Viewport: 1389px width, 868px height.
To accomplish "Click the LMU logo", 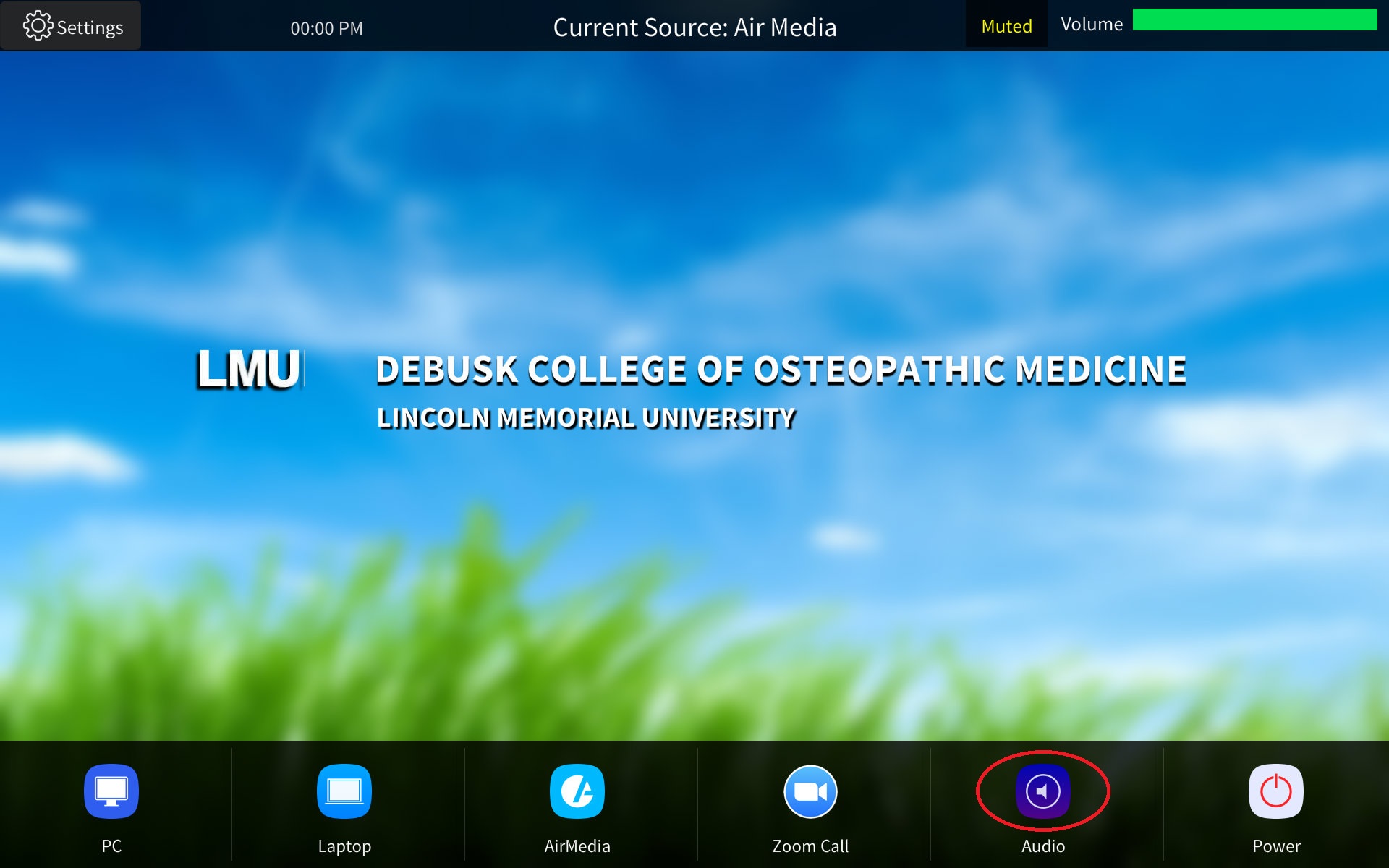I will tap(250, 369).
